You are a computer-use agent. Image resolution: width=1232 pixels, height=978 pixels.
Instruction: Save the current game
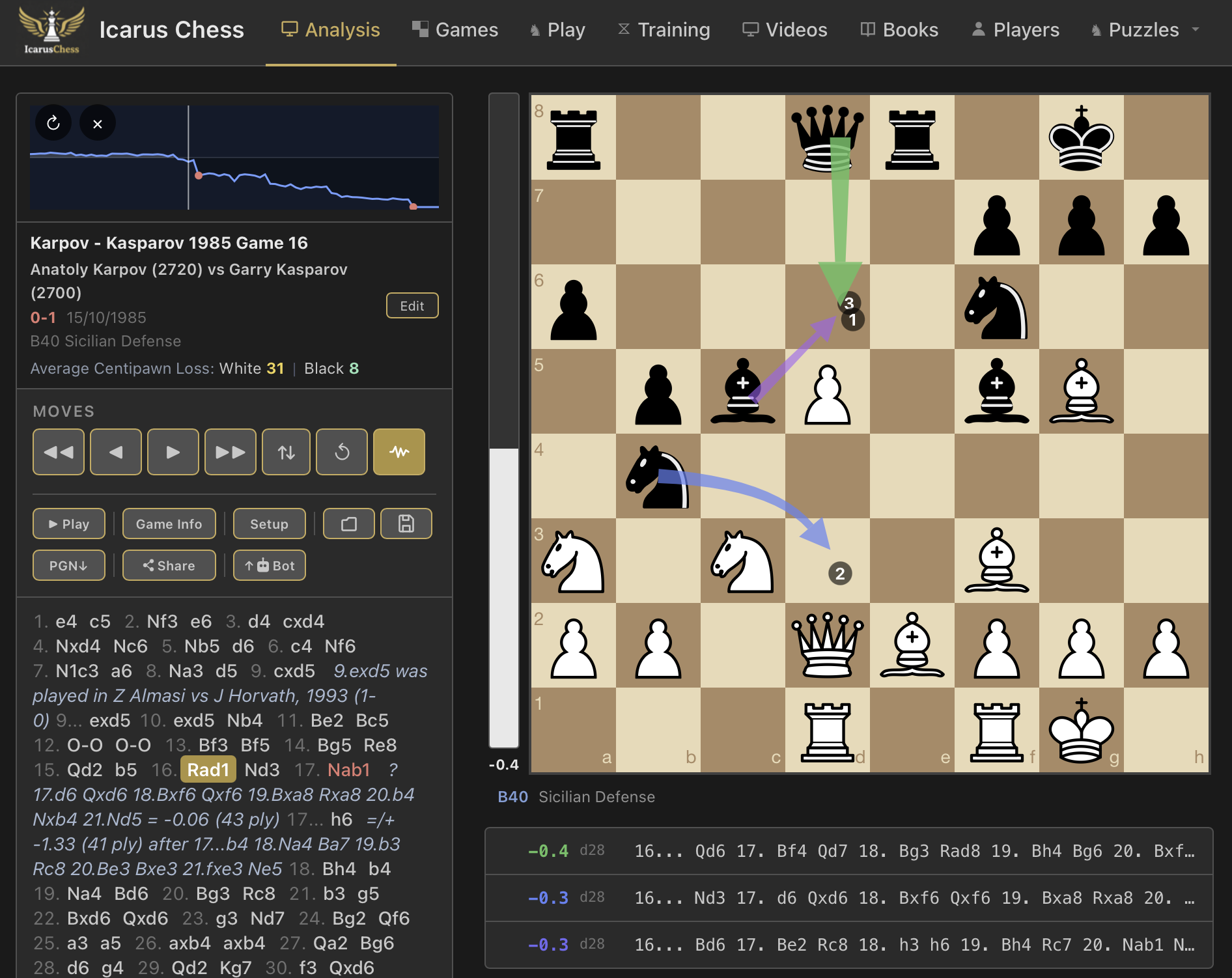(x=406, y=523)
